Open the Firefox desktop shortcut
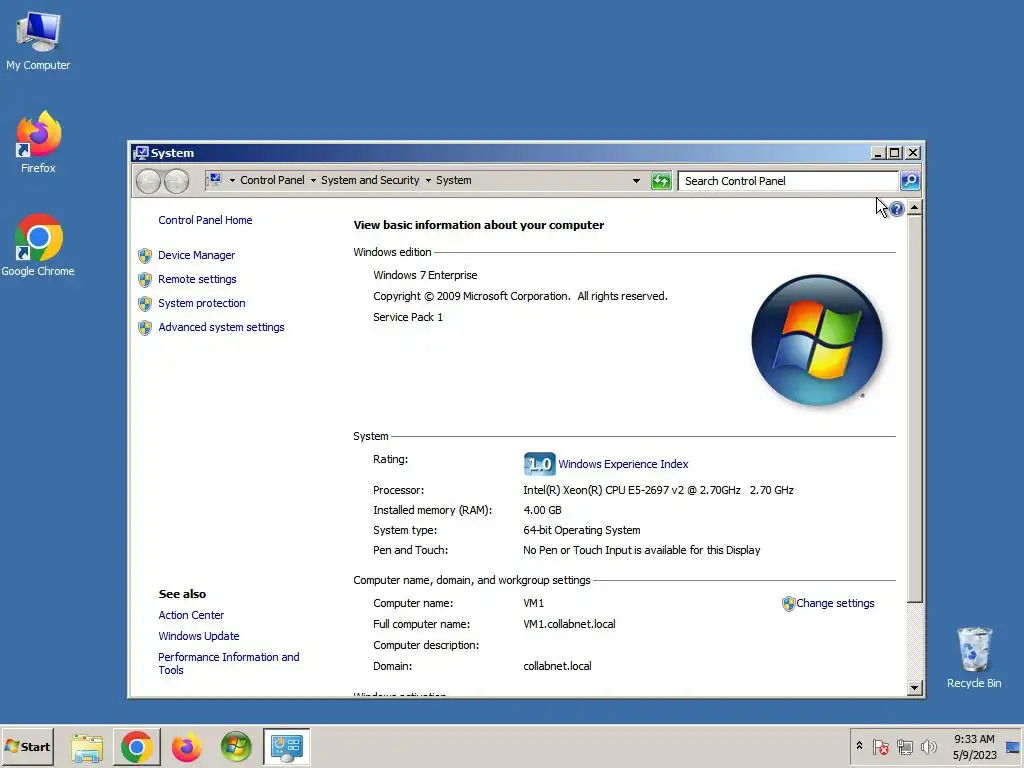 39,142
